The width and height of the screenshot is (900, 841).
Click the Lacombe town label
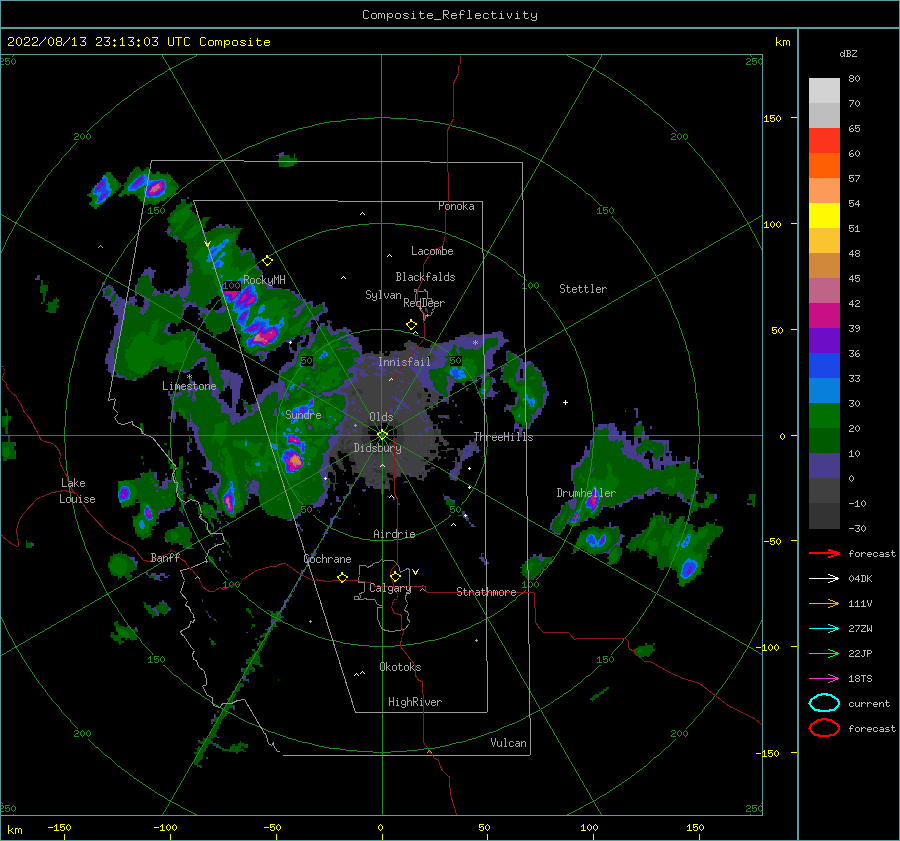point(432,251)
